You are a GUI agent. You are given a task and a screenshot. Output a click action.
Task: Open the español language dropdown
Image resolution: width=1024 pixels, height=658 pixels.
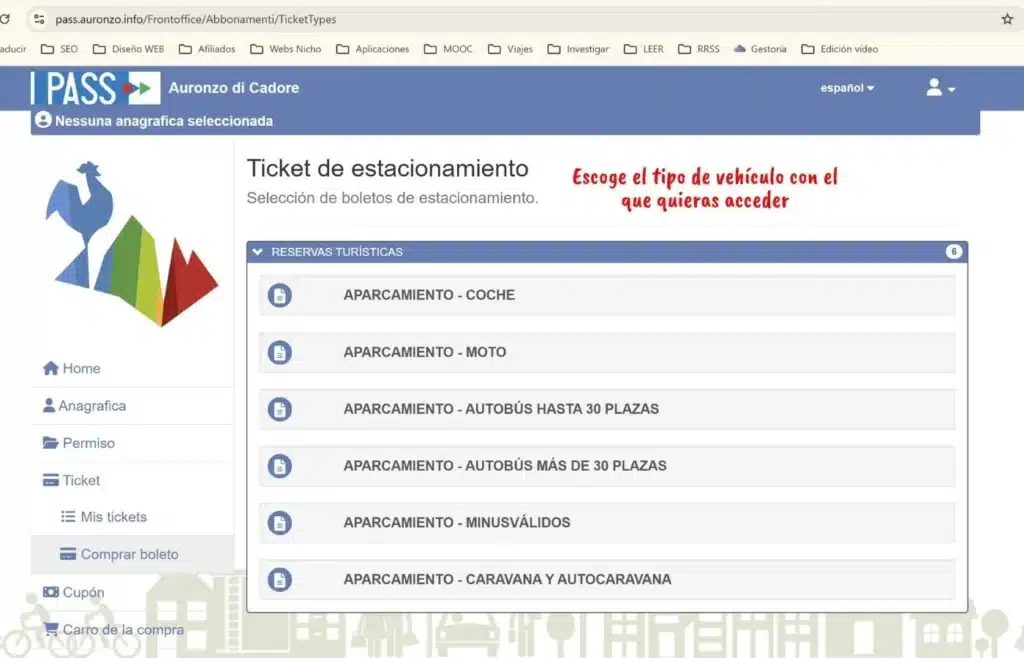coord(847,88)
